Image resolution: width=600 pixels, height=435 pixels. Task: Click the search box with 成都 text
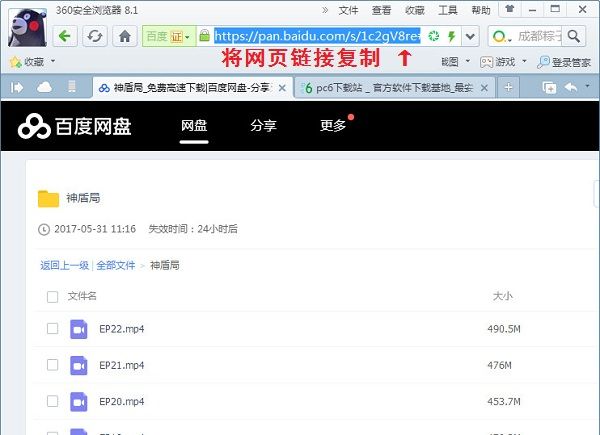coord(539,36)
